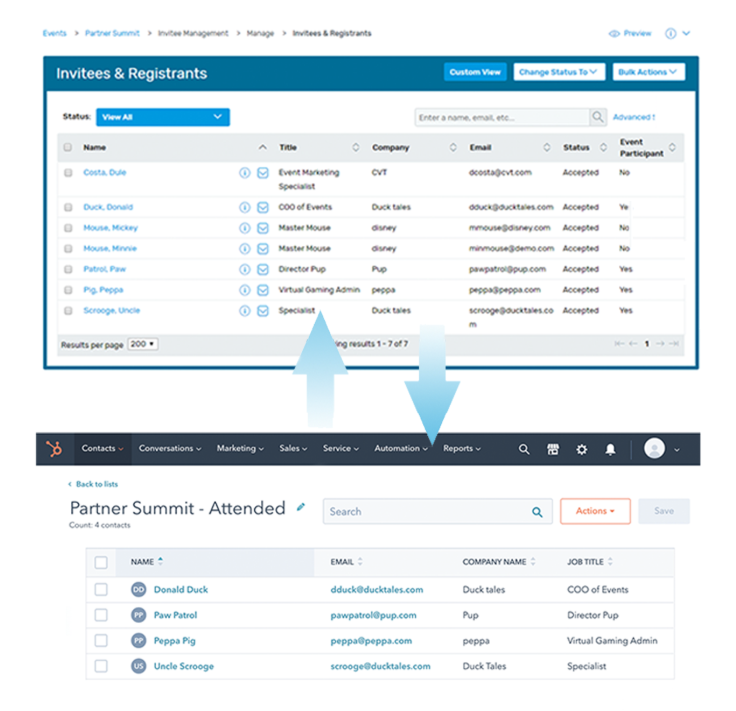Sort invitees by Title column
The image size is (736, 711).
[355, 147]
